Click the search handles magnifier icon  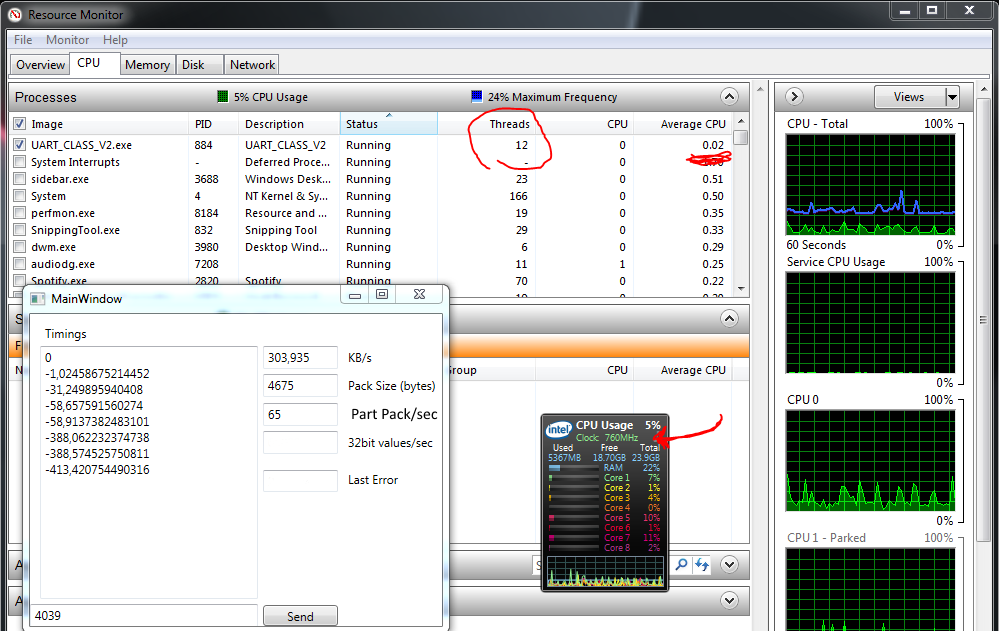(x=682, y=564)
